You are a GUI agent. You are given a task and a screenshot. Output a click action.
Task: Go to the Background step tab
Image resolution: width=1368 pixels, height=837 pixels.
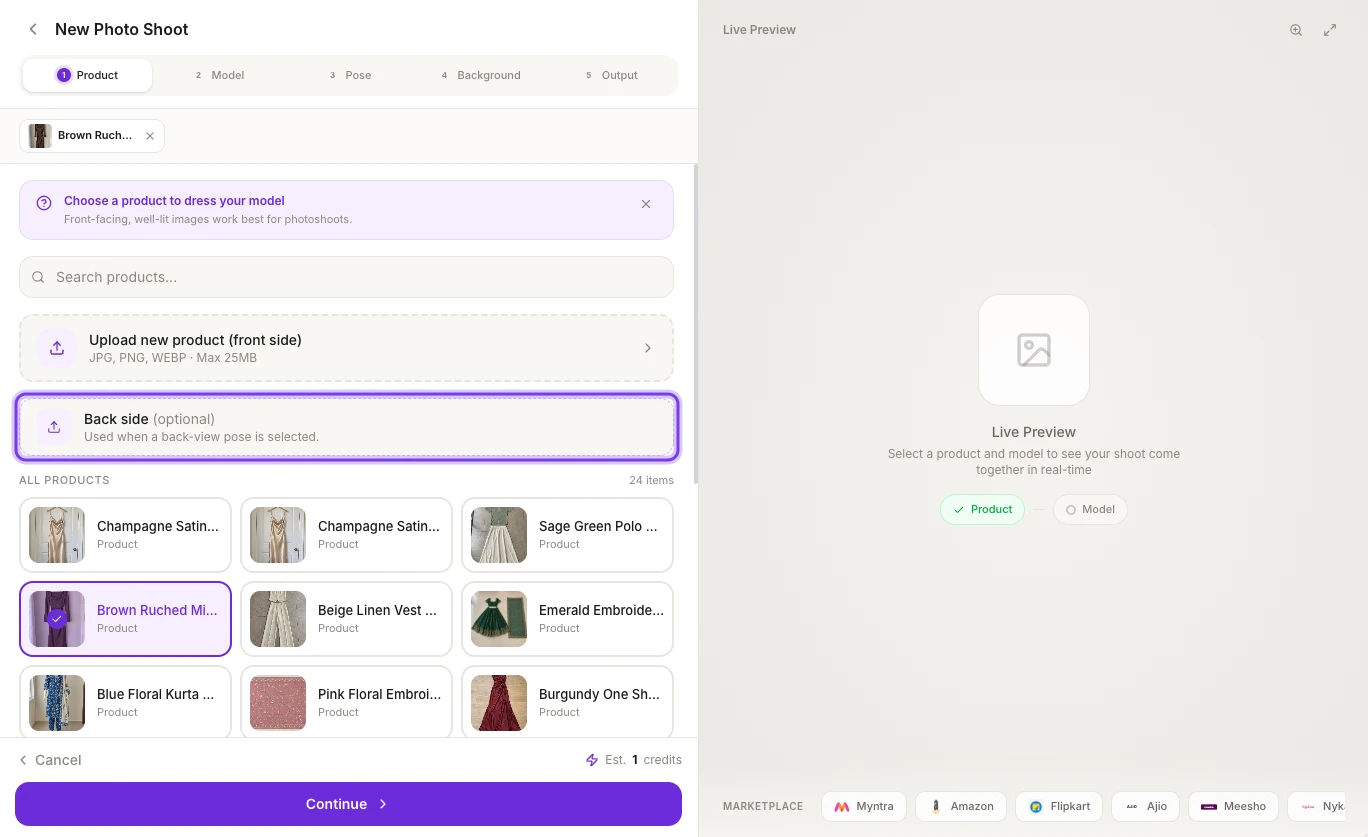481,75
